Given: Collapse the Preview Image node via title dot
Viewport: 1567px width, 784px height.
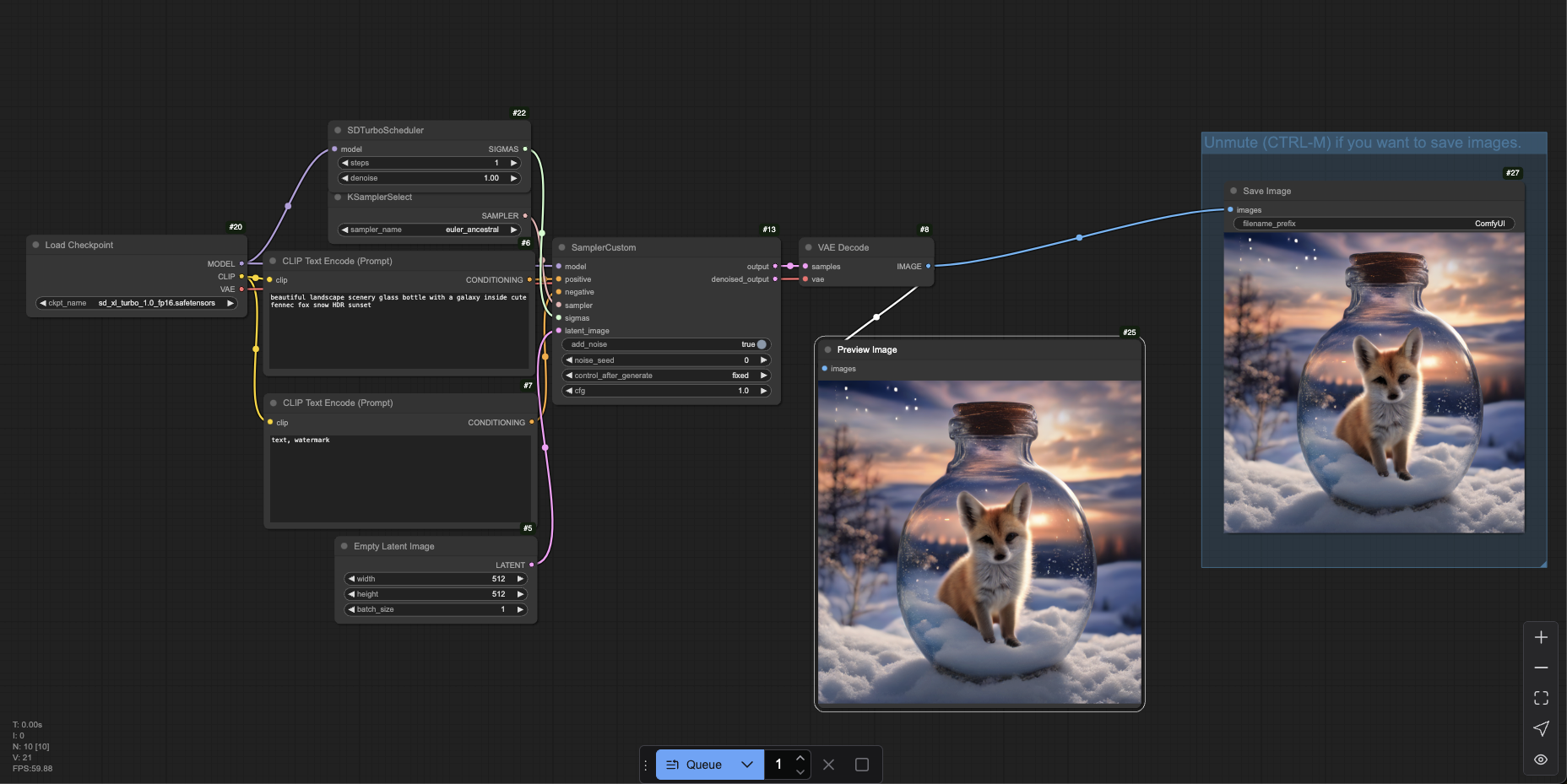Looking at the screenshot, I should (x=828, y=349).
